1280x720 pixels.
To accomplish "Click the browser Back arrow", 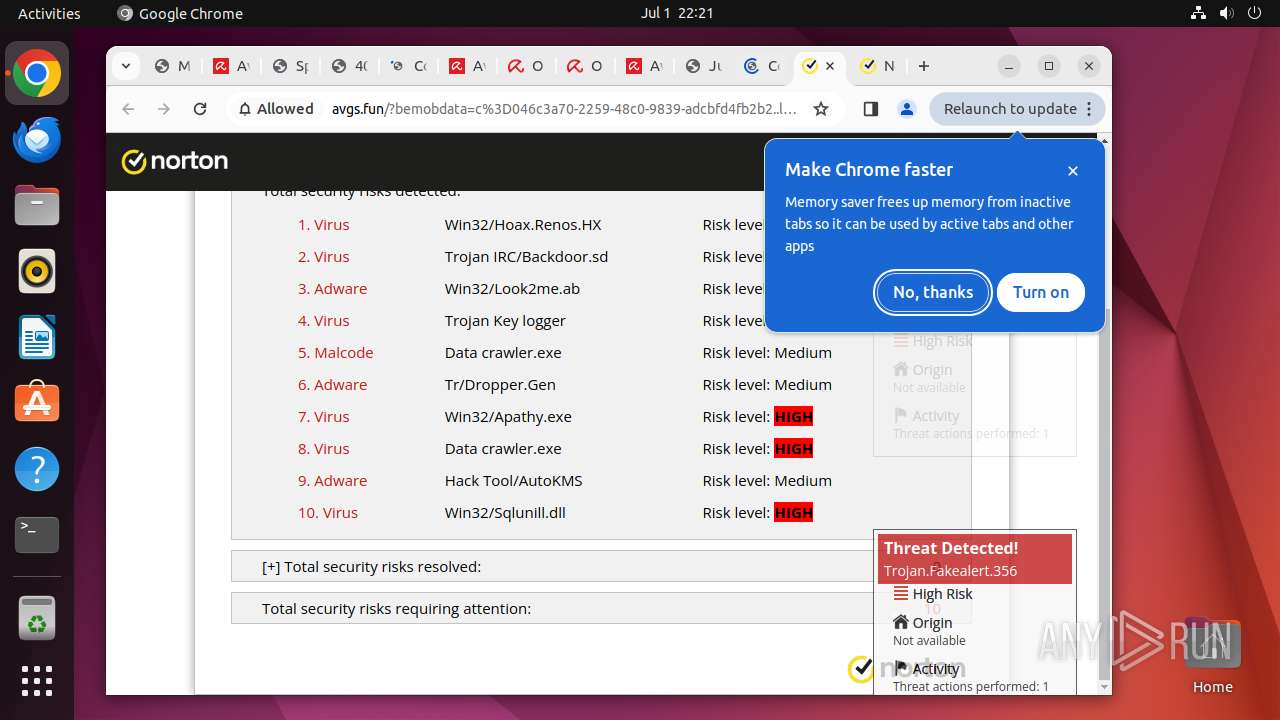I will coord(128,109).
